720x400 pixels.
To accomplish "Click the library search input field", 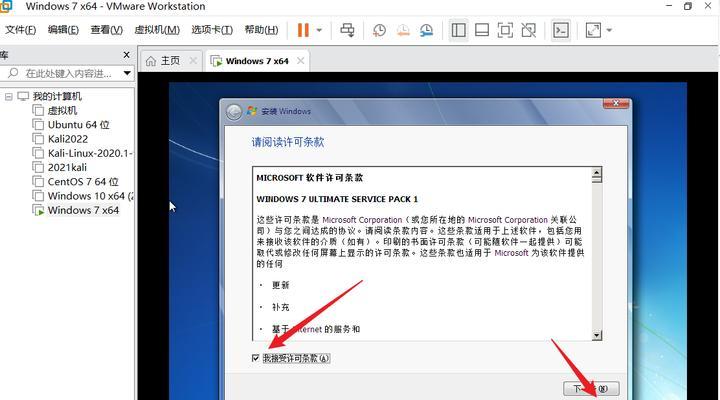I will 68,73.
